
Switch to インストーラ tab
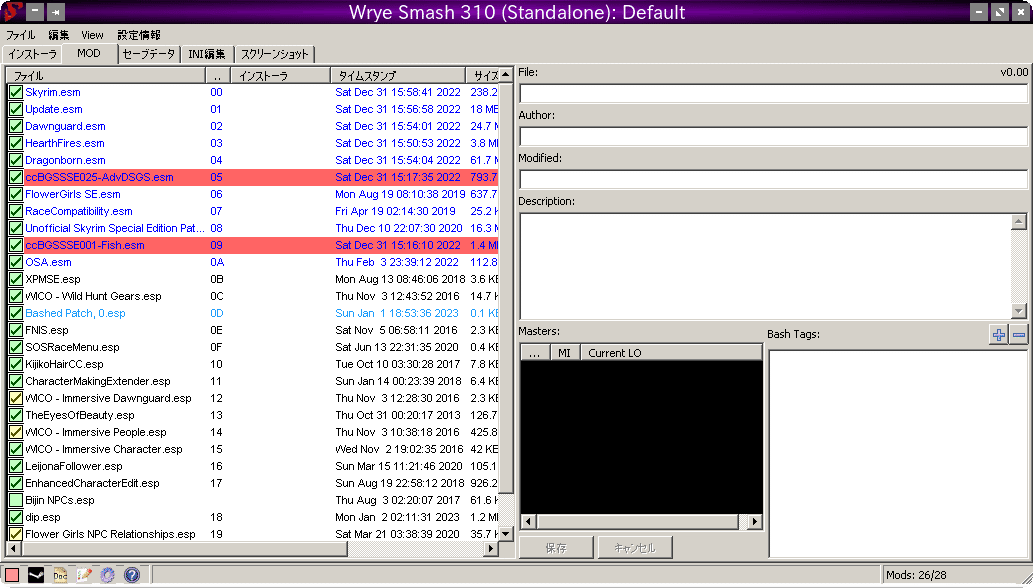(32, 55)
